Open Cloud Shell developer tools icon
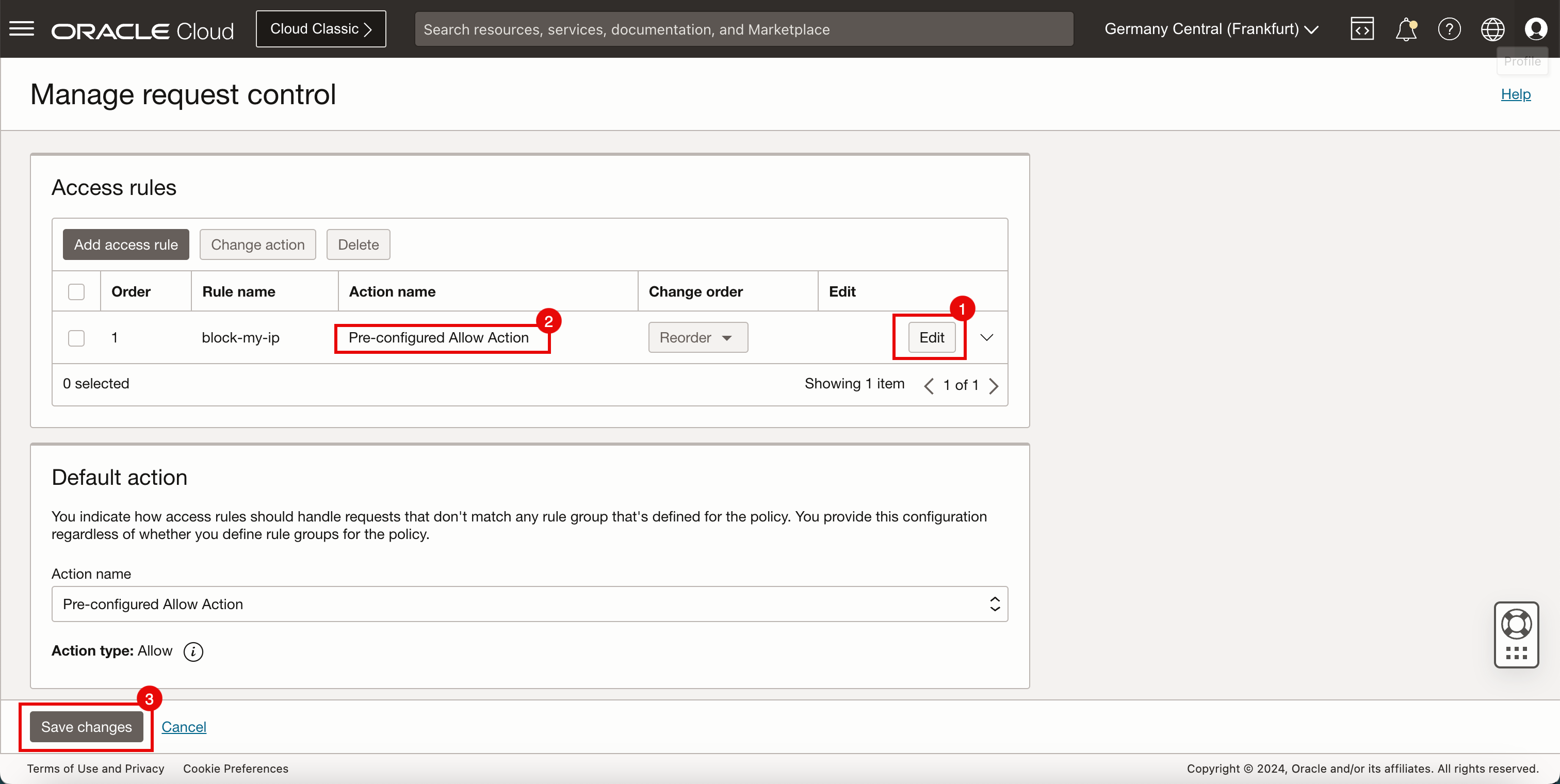 [x=1361, y=29]
